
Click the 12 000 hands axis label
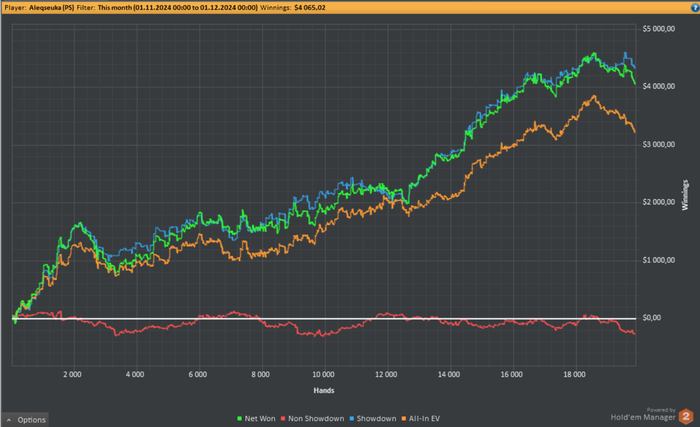pos(386,374)
